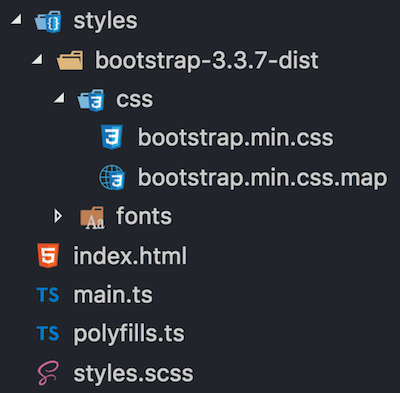The width and height of the screenshot is (400, 393).
Task: Click the css folder icon
Action: 91,100
